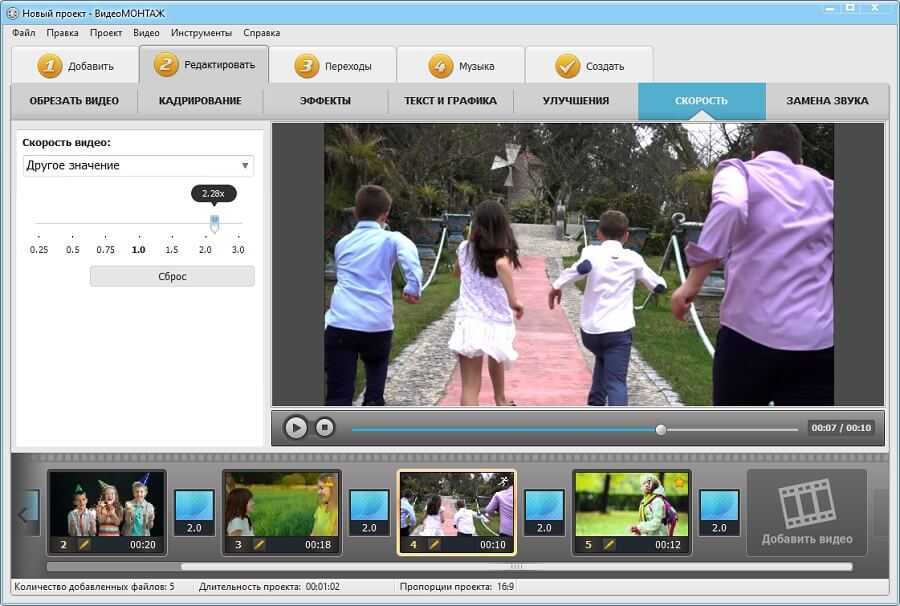Switch to the Эффекты tab
The height and width of the screenshot is (606, 900).
[325, 101]
